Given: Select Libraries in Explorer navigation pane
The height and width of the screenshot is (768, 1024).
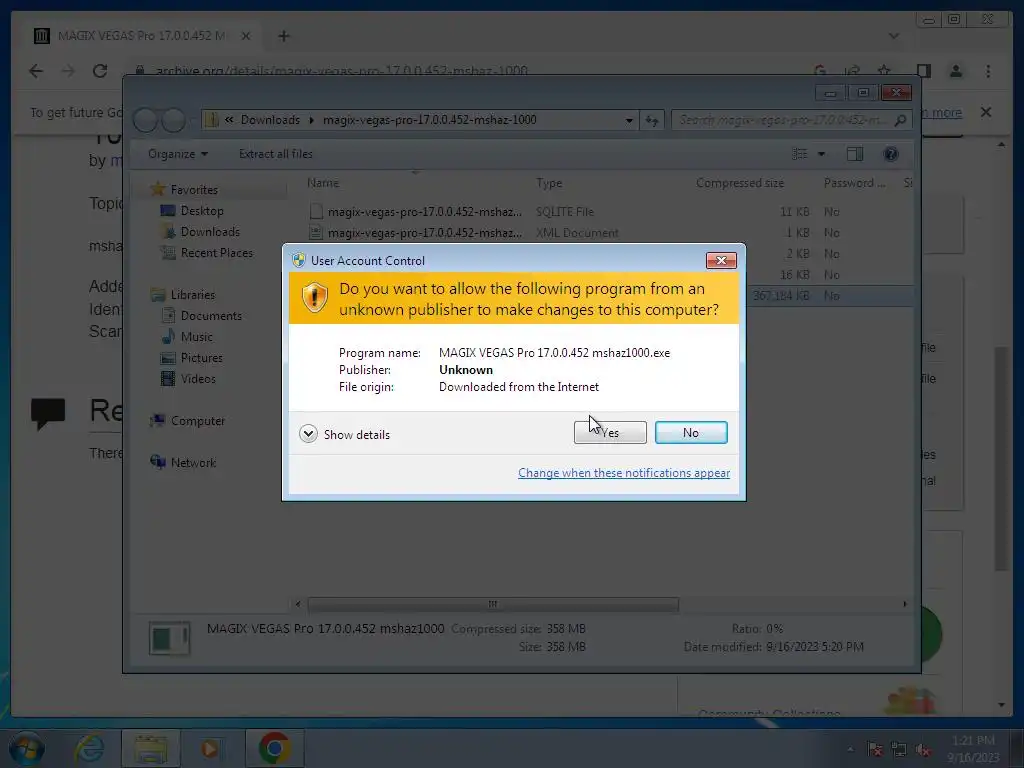Looking at the screenshot, I should point(193,295).
